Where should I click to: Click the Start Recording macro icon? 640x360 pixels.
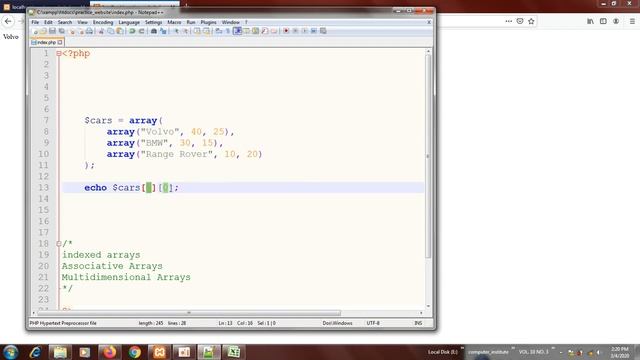286,31
